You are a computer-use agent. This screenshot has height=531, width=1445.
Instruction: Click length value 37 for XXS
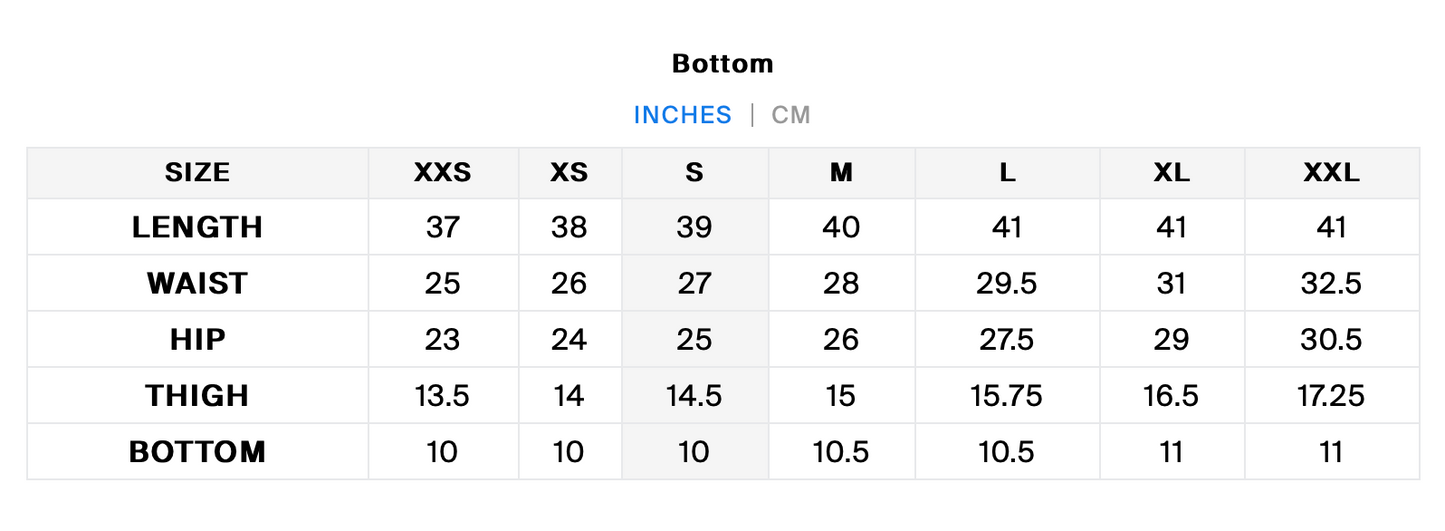click(443, 228)
